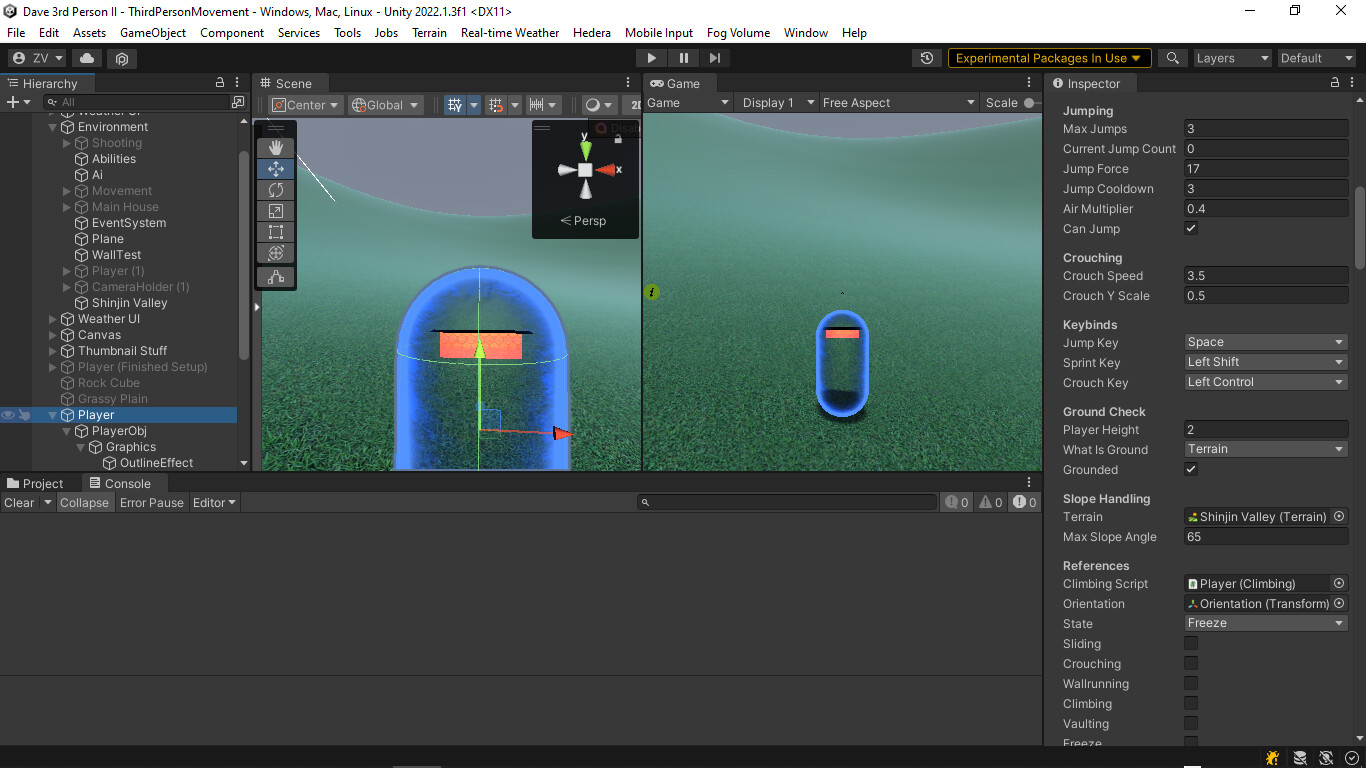Uncheck the Grounded checkbox

coord(1190,469)
